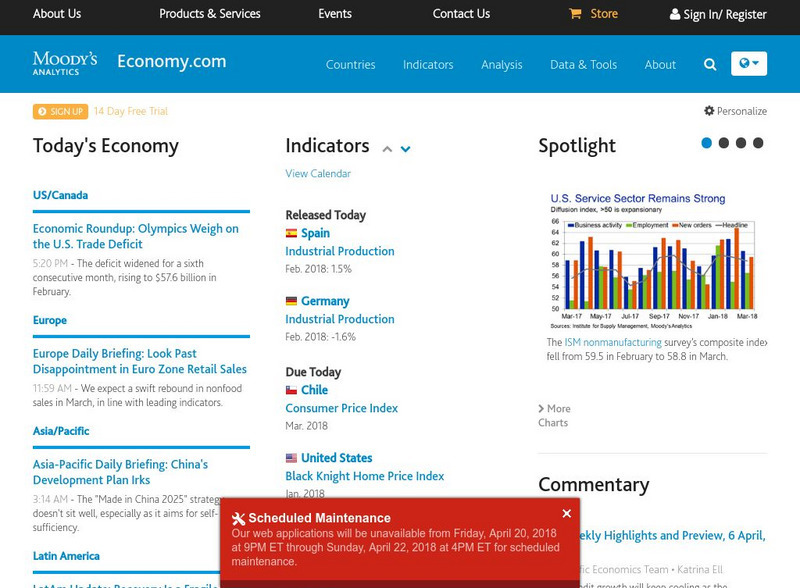Viewport: 800px width, 588px height.
Task: Click Economy.com site title
Action: (x=171, y=61)
